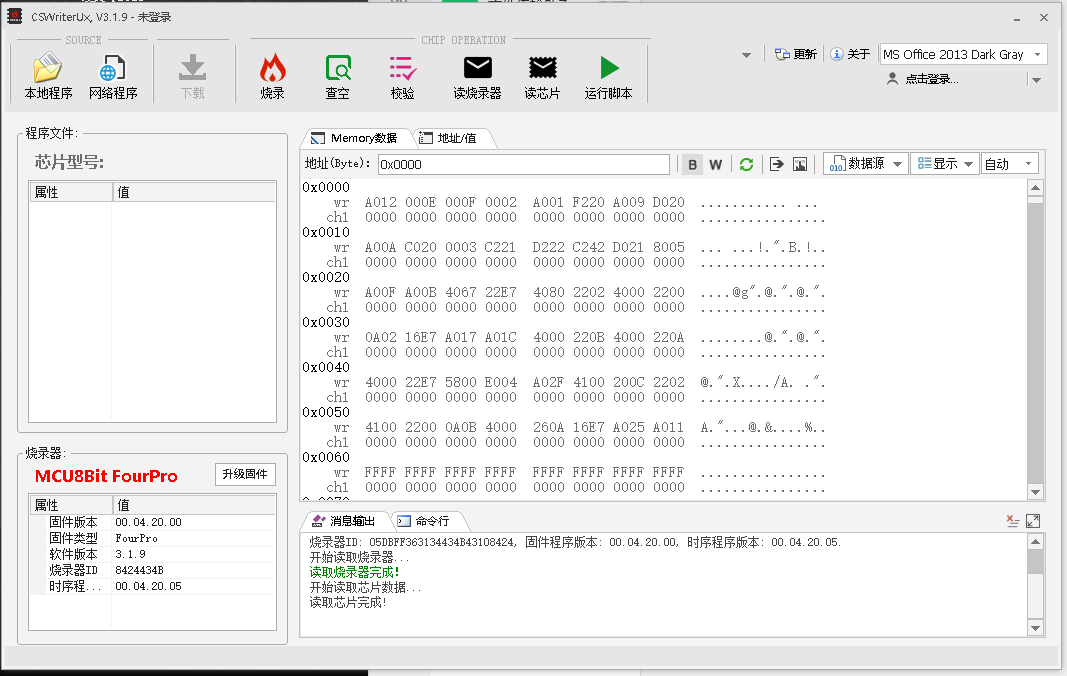The width and height of the screenshot is (1067, 676).
Task: Click the 烧录器ID value 8424434B
Action: point(139,570)
